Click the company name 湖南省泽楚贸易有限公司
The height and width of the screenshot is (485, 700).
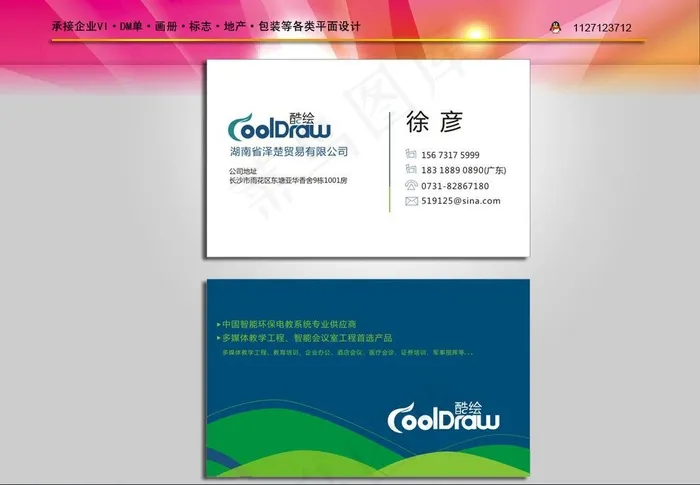pyautogui.click(x=288, y=152)
